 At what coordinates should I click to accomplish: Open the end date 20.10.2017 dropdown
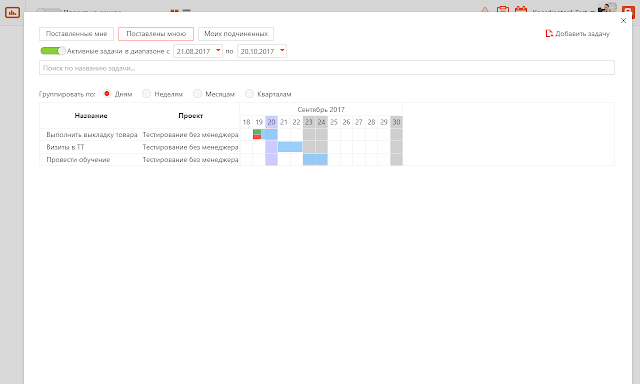[262, 51]
